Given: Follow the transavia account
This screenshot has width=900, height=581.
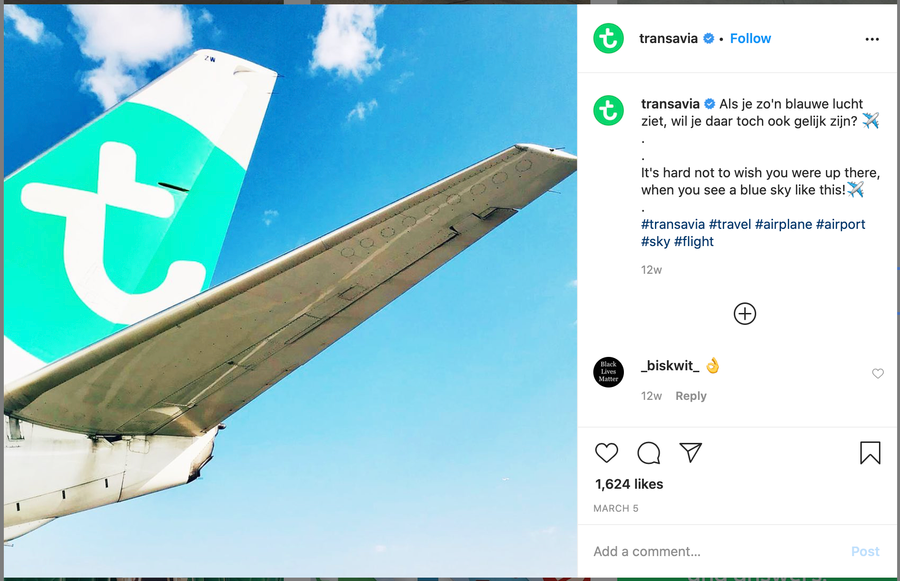Looking at the screenshot, I should [x=750, y=39].
